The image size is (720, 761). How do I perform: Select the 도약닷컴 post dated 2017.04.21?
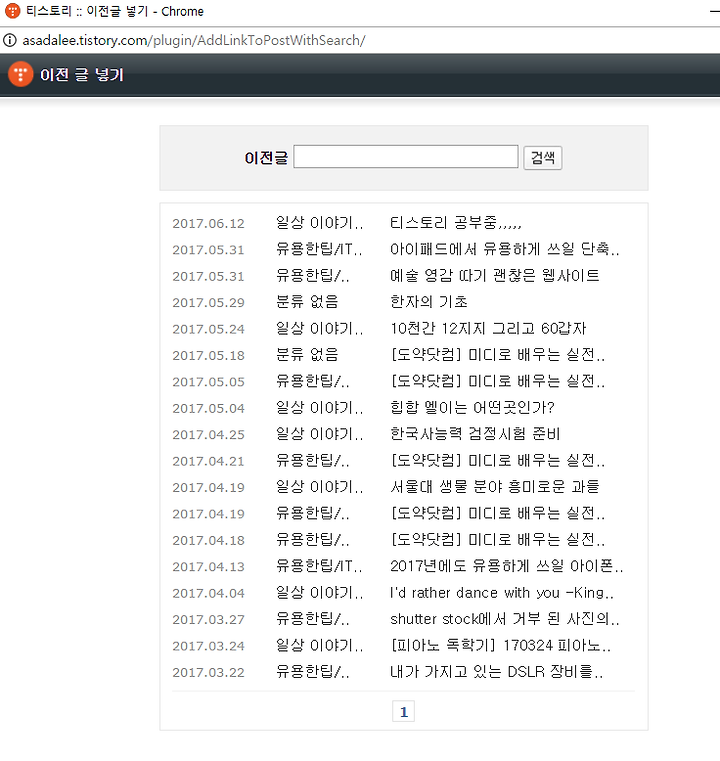pos(498,461)
